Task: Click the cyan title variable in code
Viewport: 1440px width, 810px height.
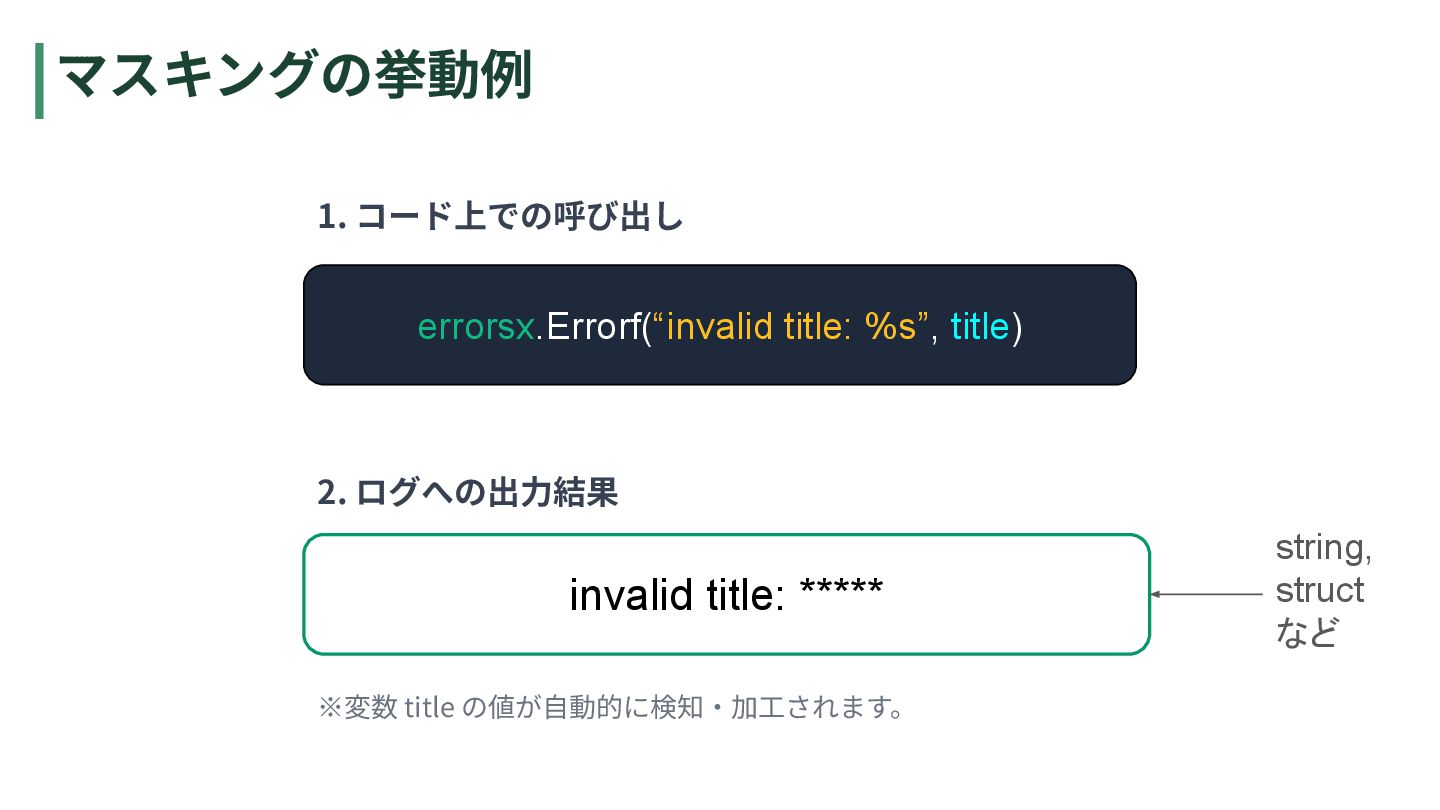Action: pyautogui.click(x=979, y=327)
